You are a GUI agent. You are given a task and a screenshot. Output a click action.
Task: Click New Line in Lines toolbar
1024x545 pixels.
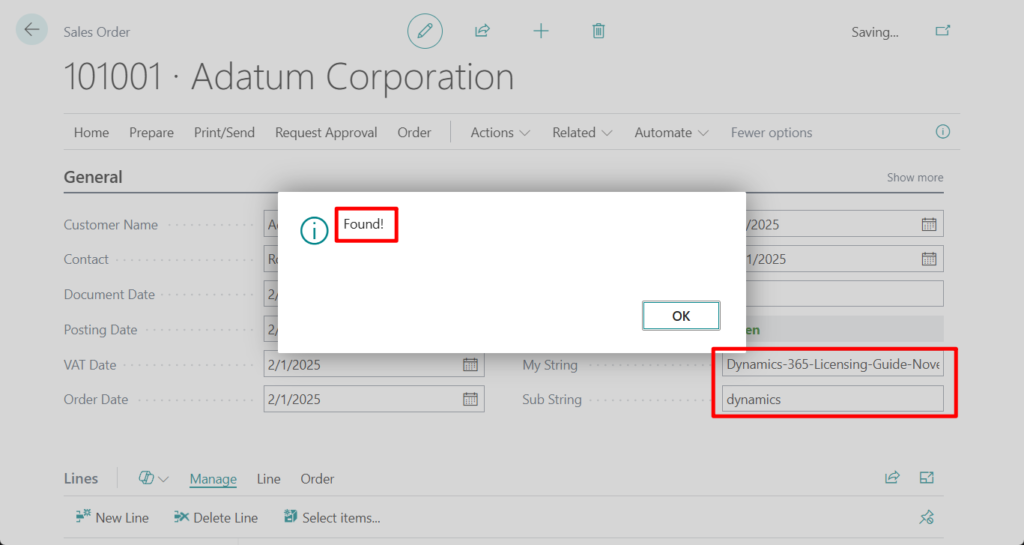[112, 517]
